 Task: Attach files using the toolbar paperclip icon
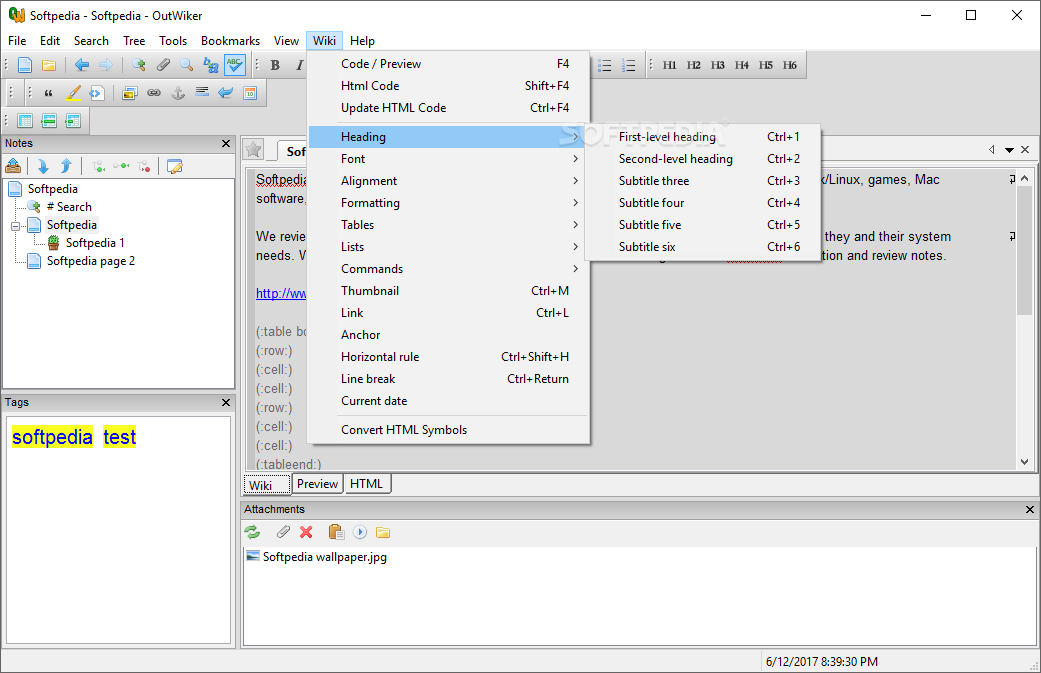point(163,65)
